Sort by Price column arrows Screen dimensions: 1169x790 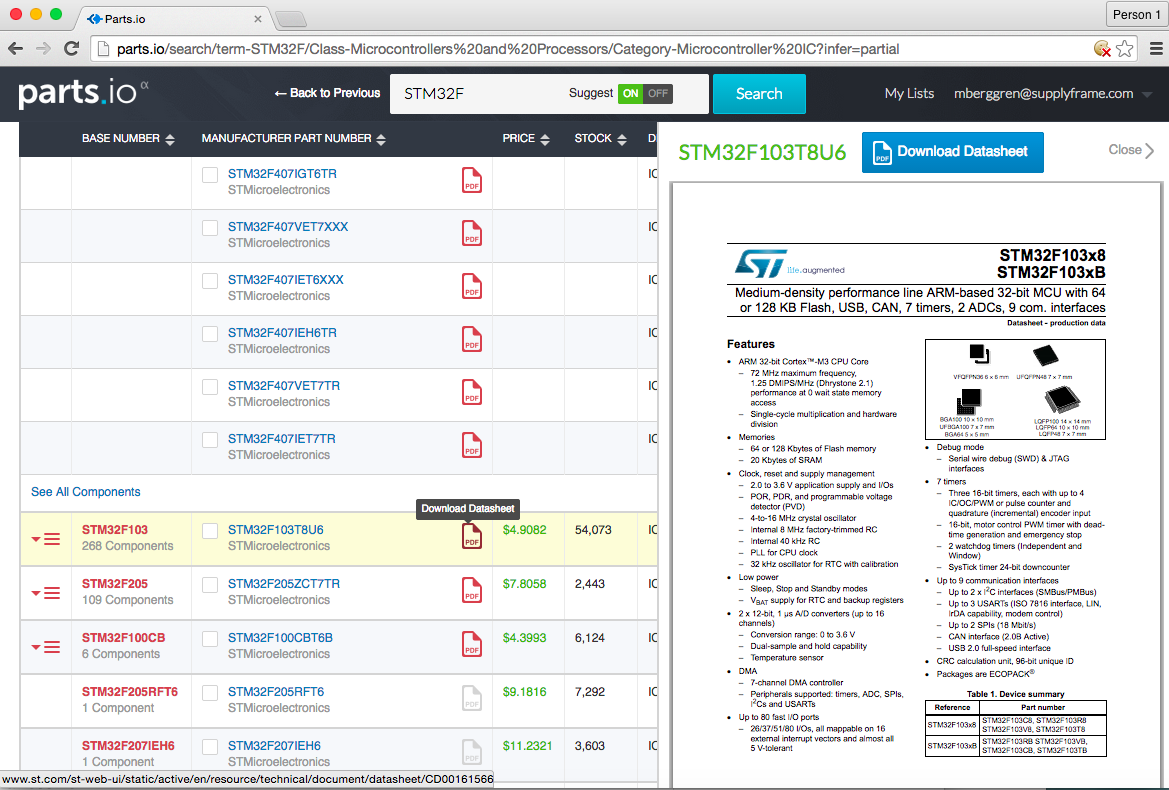point(545,139)
